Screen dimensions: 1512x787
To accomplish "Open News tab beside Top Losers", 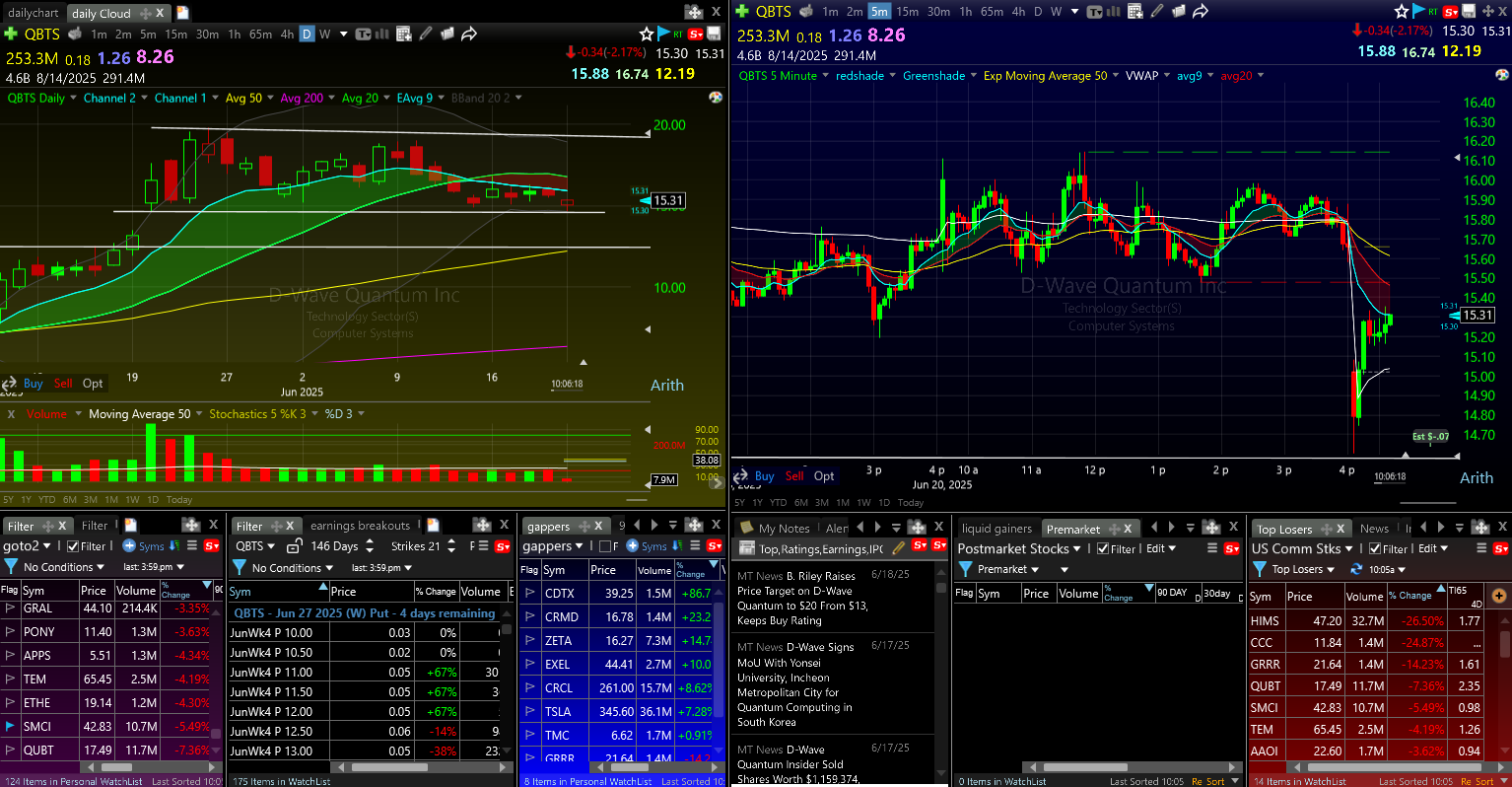I will [x=1374, y=529].
